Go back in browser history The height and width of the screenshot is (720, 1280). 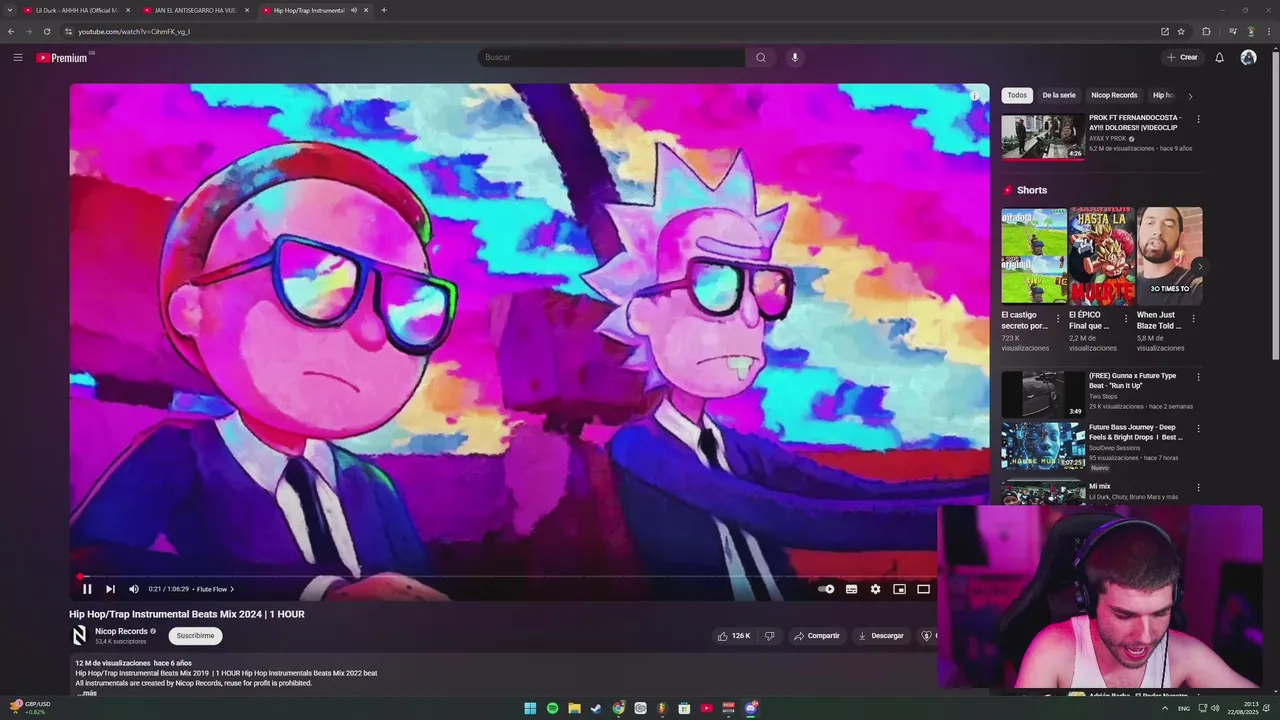pos(11,31)
